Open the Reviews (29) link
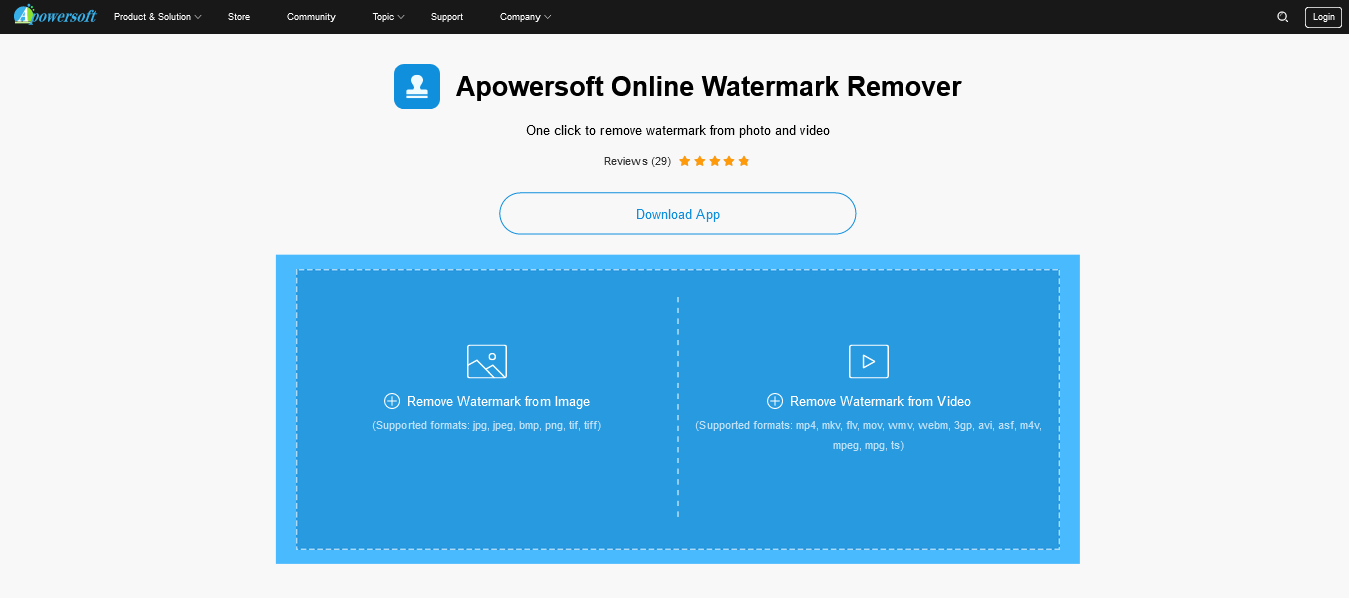Screen dimensions: 1349x598 point(637,161)
